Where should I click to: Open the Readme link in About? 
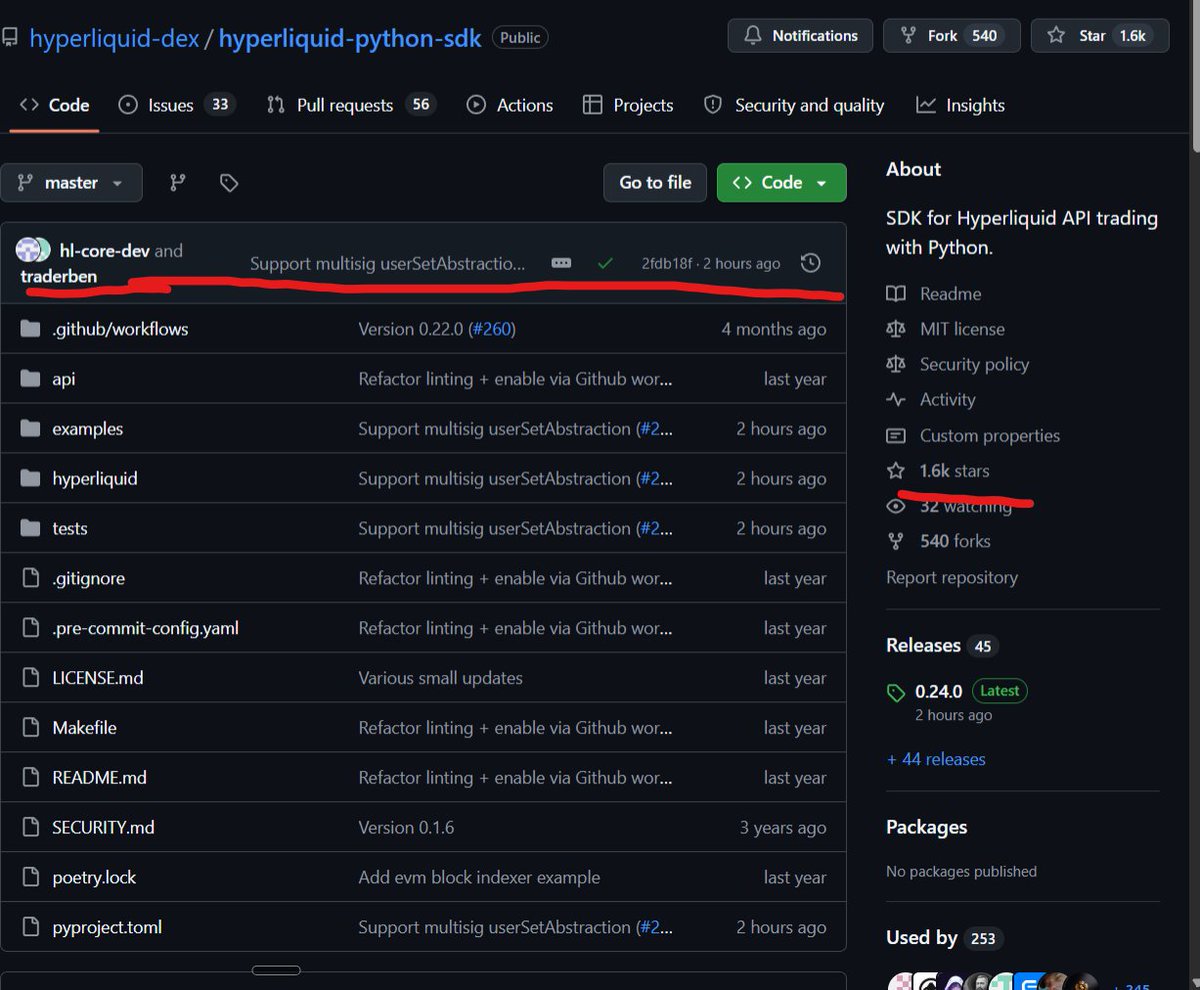point(934,294)
